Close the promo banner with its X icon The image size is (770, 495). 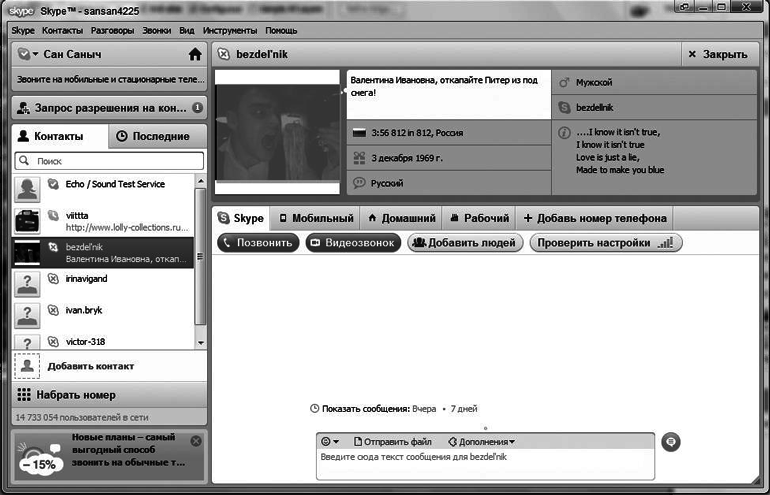pyautogui.click(x=196, y=441)
